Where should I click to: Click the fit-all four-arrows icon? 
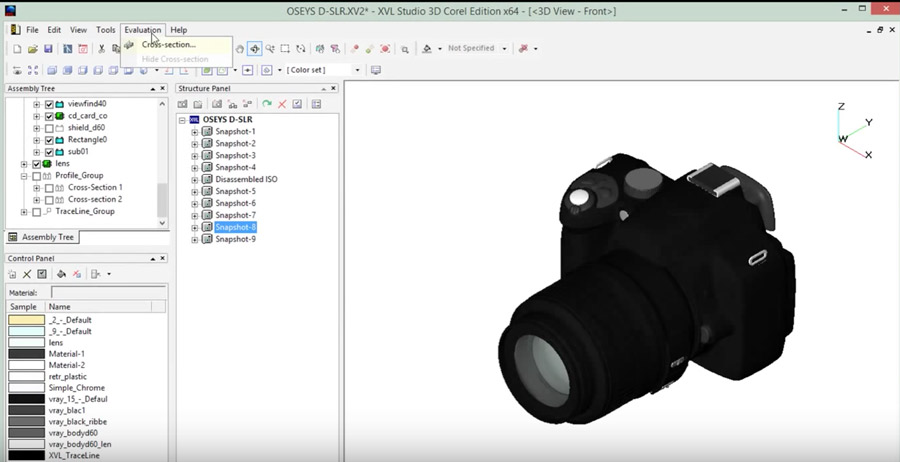click(33, 71)
